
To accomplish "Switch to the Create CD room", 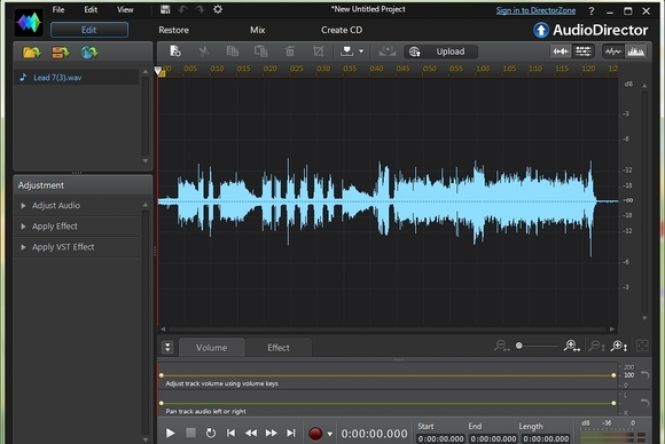I will (x=341, y=30).
